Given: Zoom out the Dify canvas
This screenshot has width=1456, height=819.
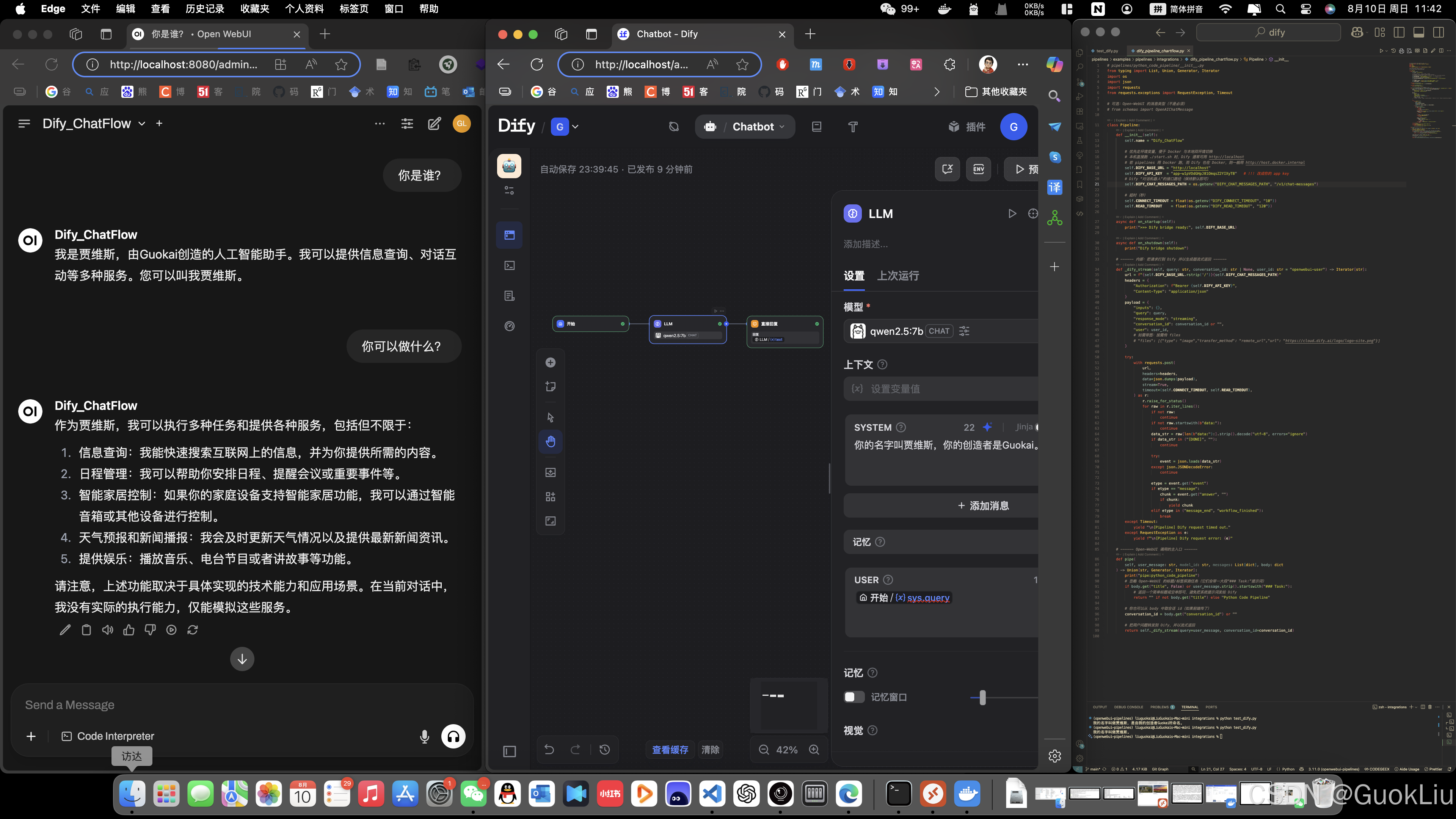Looking at the screenshot, I should (x=764, y=750).
